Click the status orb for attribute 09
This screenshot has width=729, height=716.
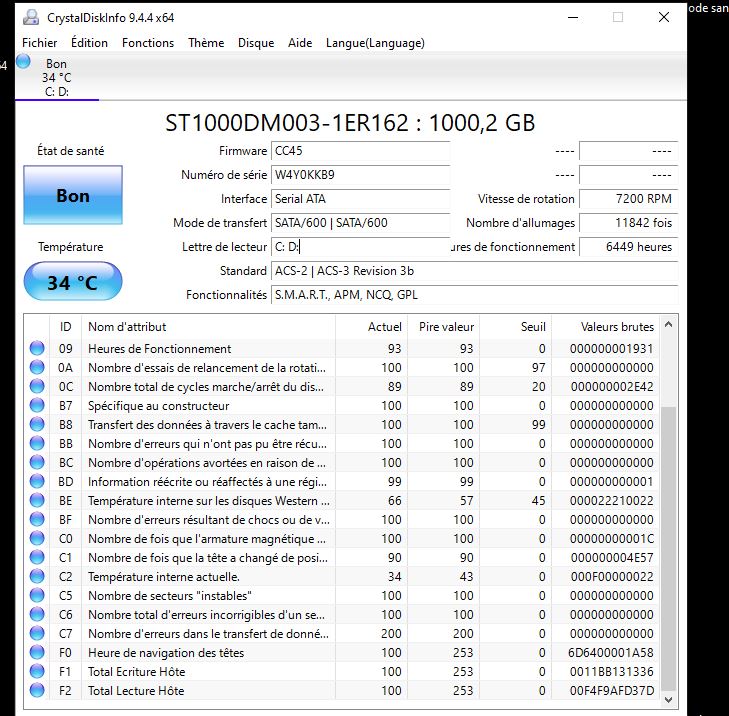pos(37,348)
